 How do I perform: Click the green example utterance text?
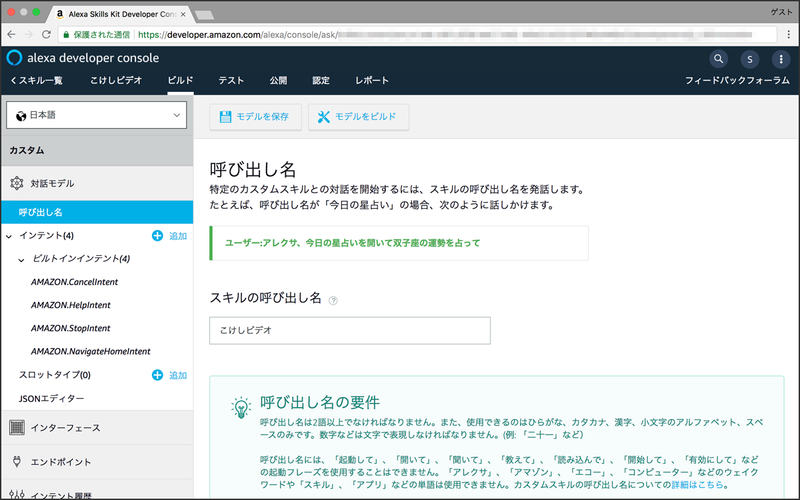click(x=353, y=243)
